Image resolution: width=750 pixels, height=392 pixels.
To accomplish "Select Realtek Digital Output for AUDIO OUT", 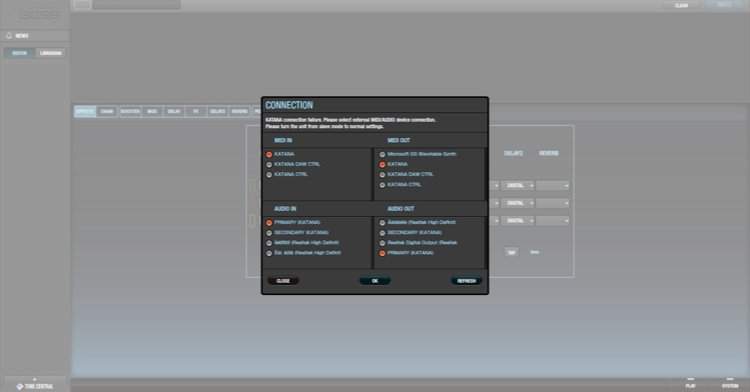I will coord(418,243).
